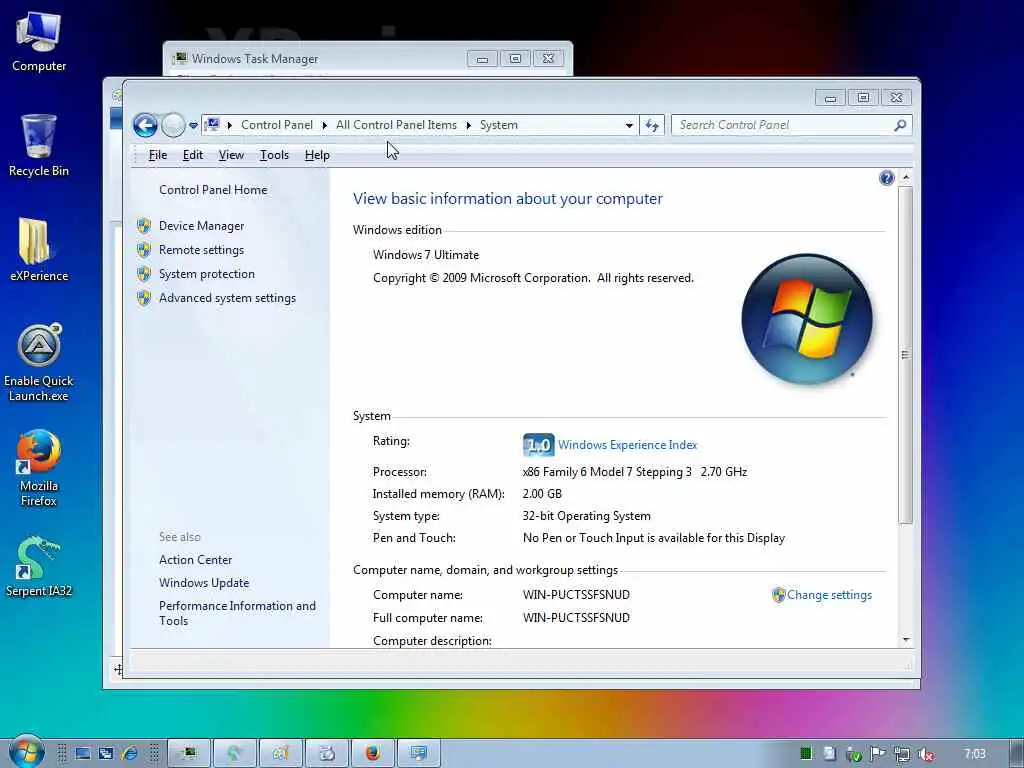Screen dimensions: 1024x768
Task: Open Remote settings link
Action: (x=201, y=249)
